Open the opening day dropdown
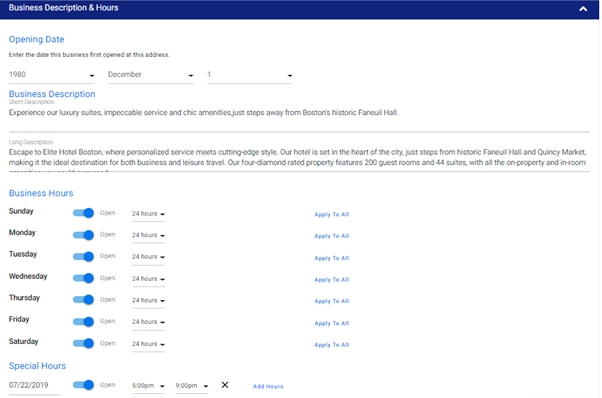602x398 pixels. click(250, 75)
